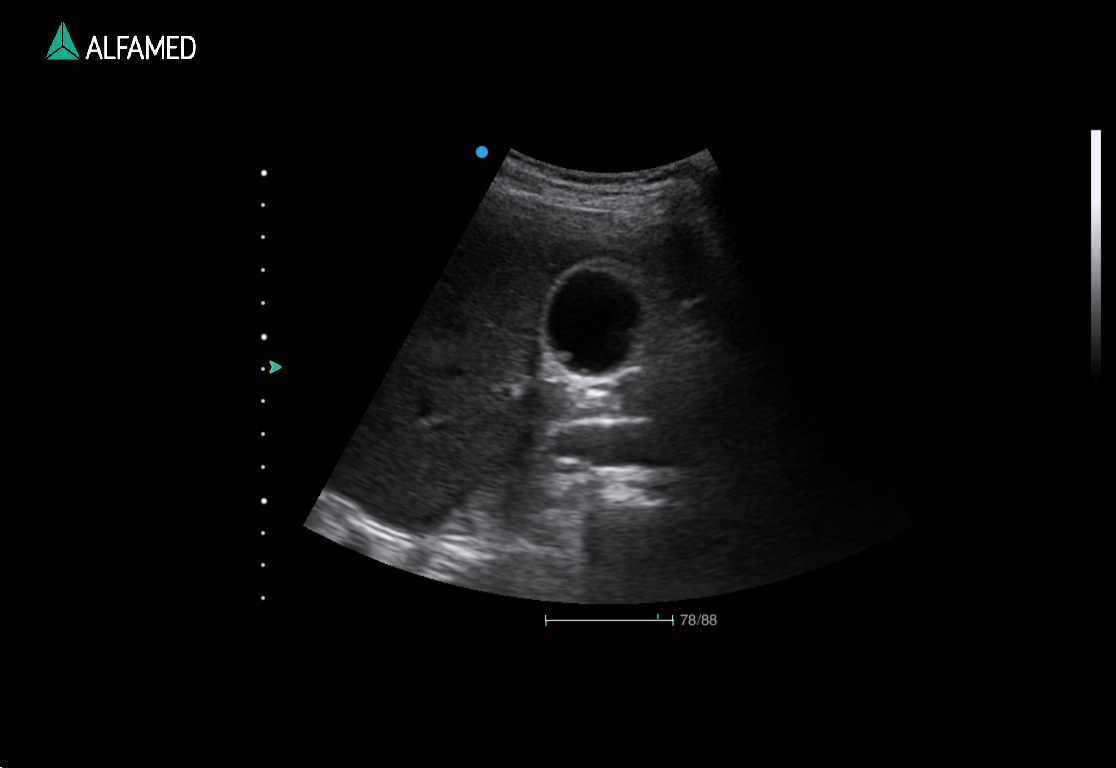1116x768 pixels.
Task: Click the near-field layered lines at scan top
Action: pyautogui.click(x=608, y=192)
